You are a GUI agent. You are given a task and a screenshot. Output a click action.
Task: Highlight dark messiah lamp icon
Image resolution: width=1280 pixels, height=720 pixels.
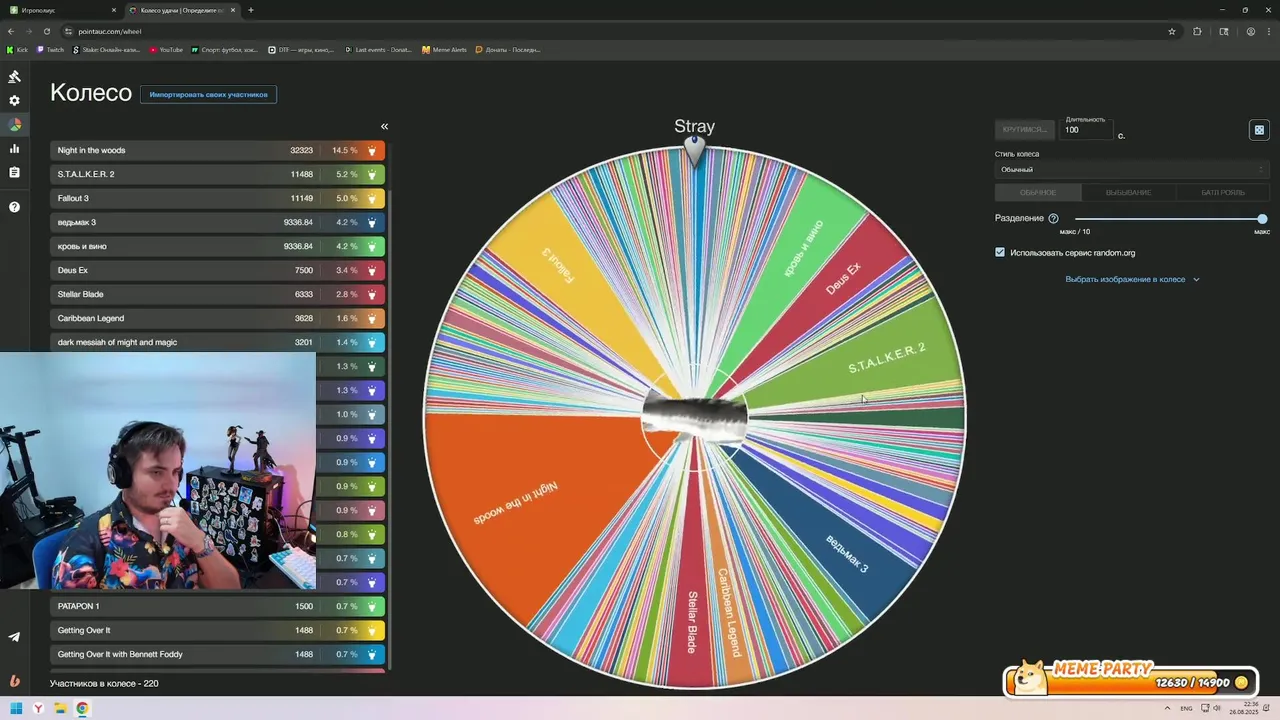click(372, 342)
